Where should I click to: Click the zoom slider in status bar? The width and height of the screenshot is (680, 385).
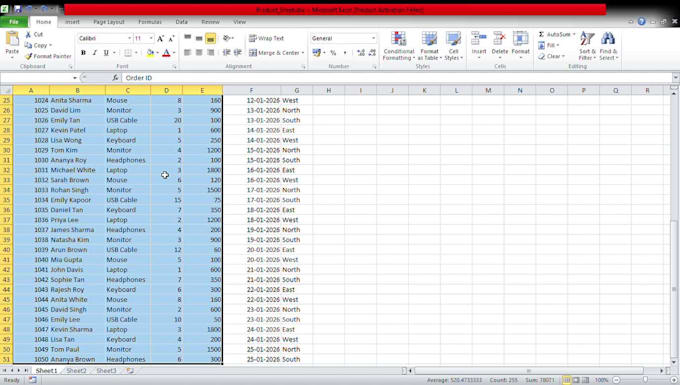point(645,380)
